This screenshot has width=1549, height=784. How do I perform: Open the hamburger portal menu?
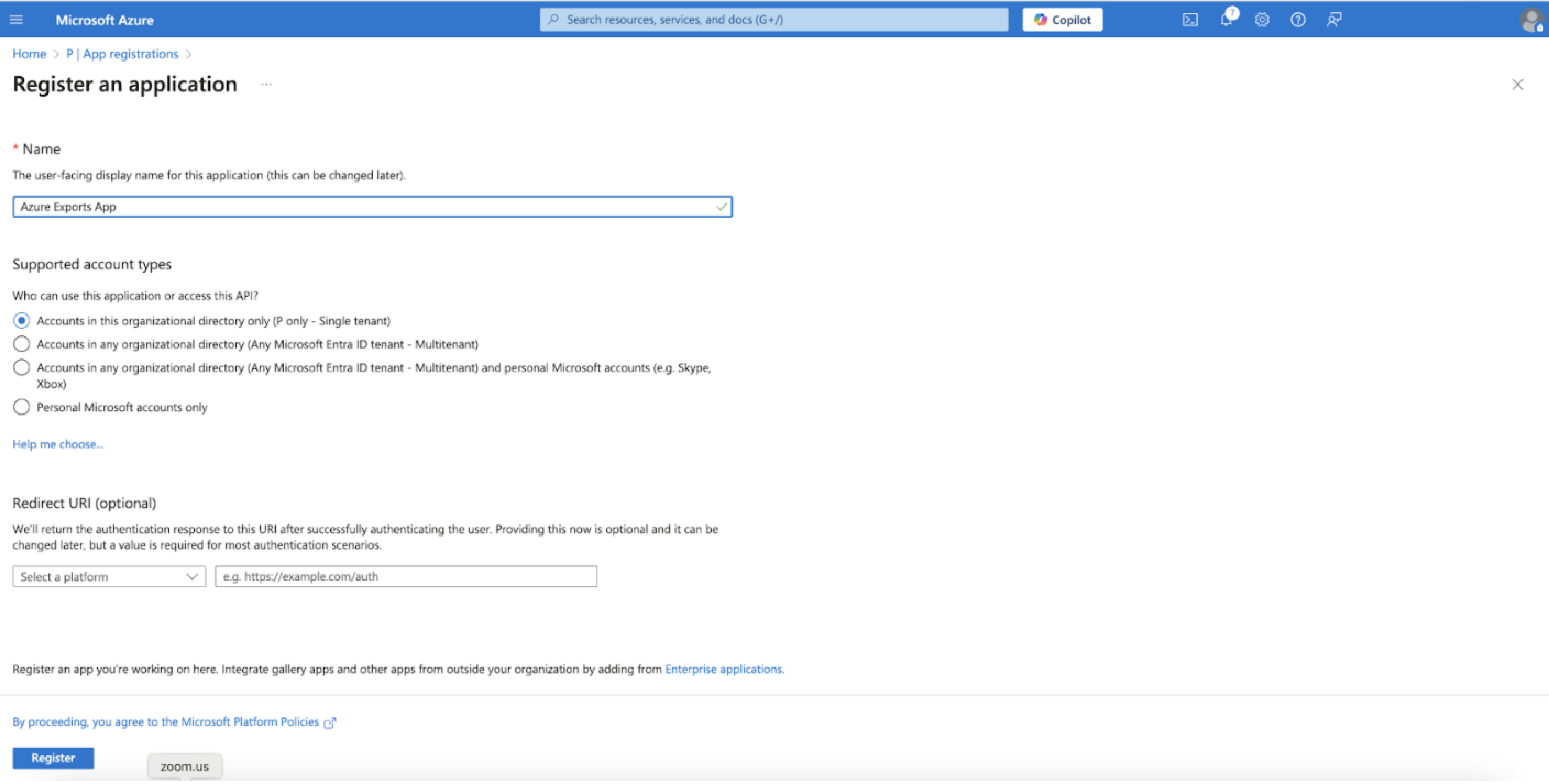pyautogui.click(x=17, y=20)
